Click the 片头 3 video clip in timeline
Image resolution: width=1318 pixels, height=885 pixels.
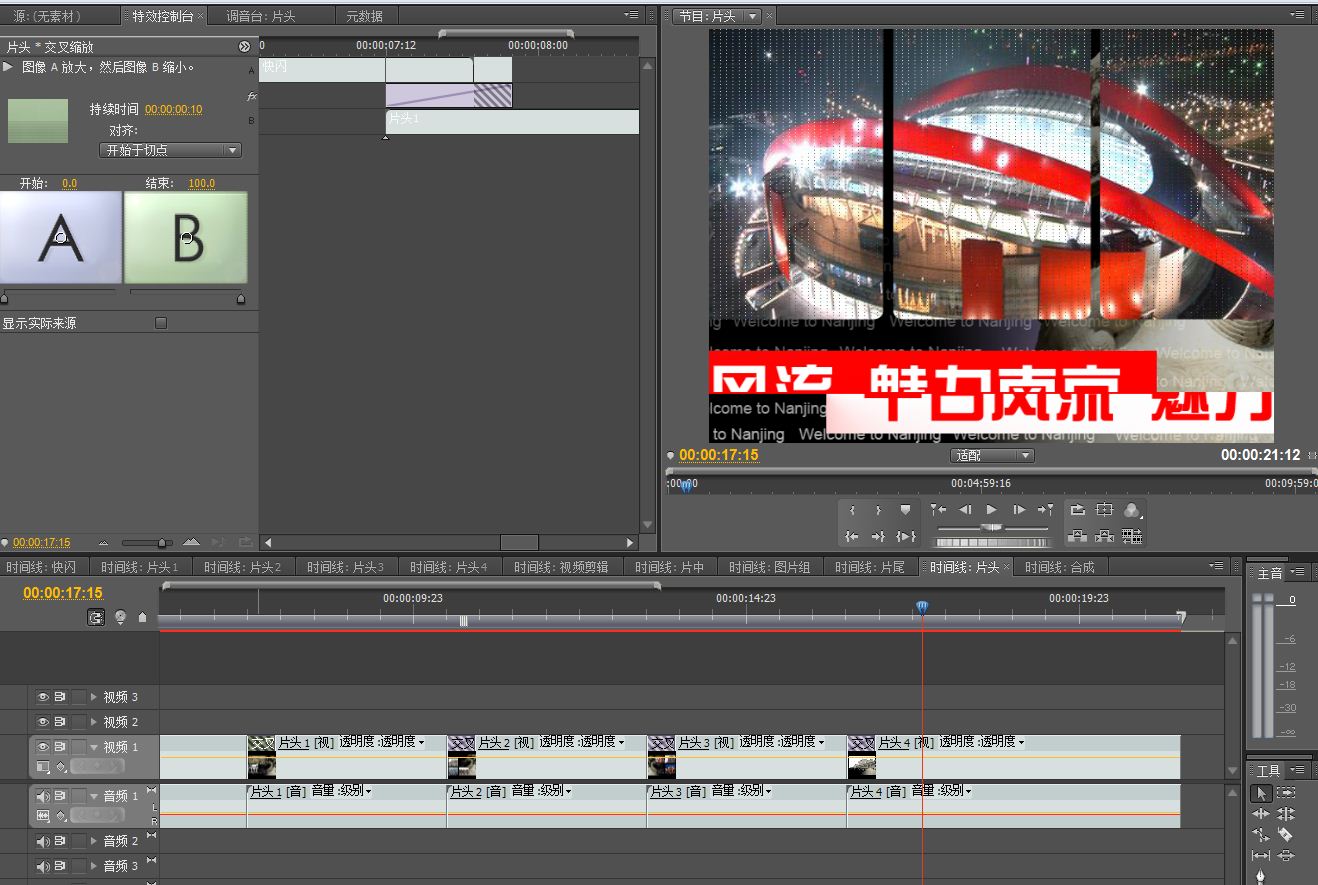coord(745,757)
